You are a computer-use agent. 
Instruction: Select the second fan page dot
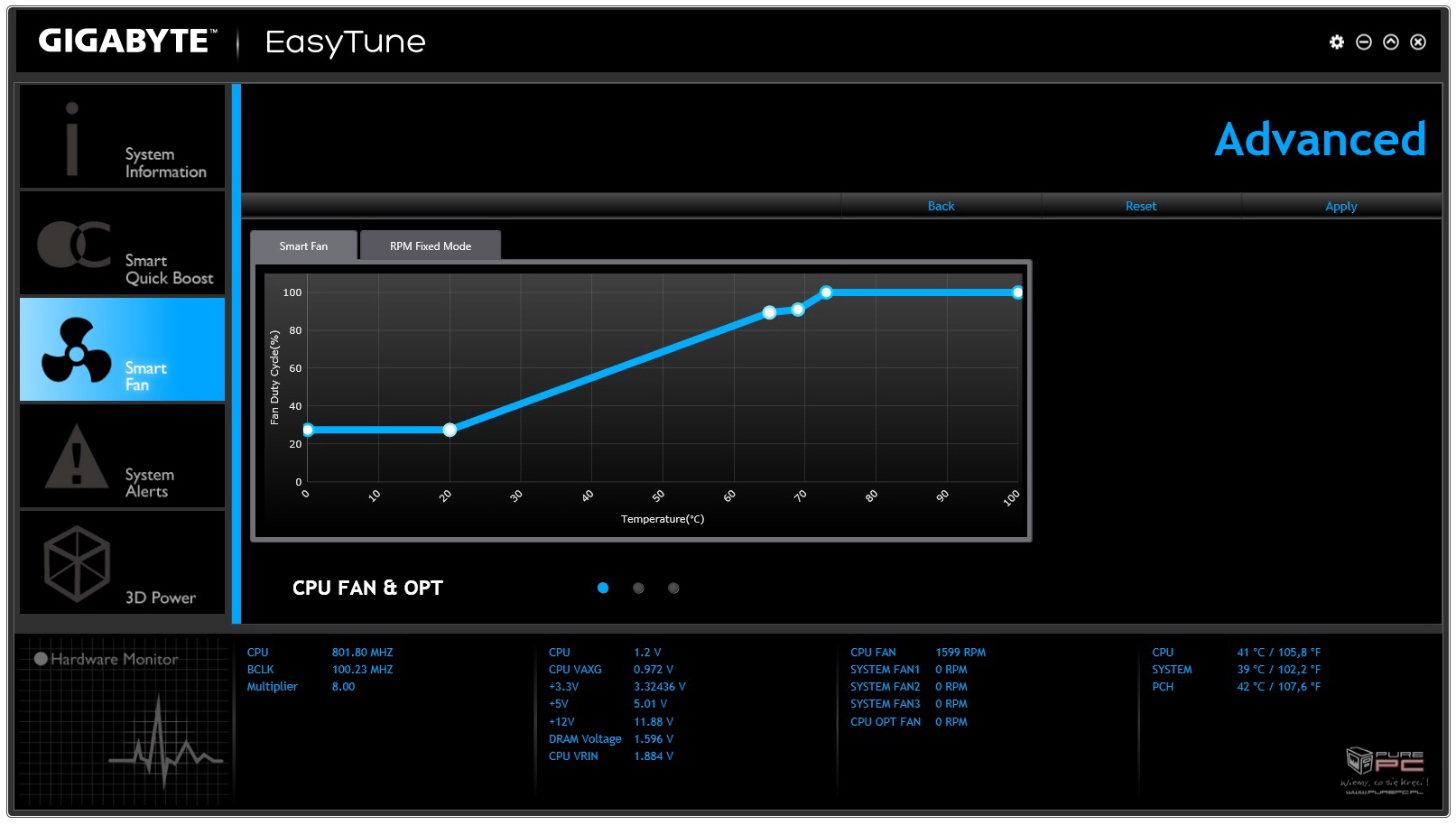point(638,588)
